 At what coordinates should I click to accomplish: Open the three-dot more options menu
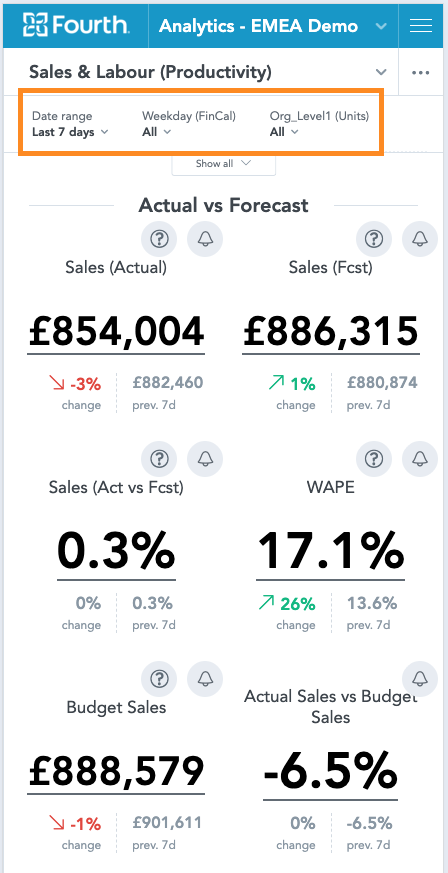pos(421,72)
